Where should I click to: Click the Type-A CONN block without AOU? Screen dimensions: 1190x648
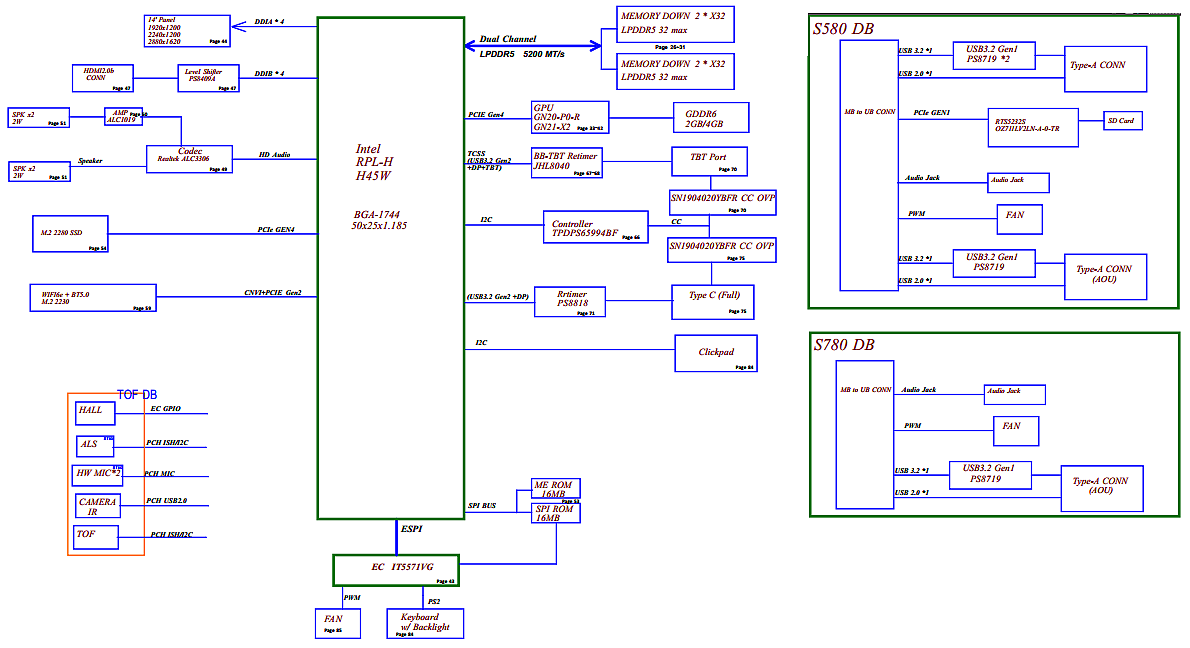point(1105,69)
